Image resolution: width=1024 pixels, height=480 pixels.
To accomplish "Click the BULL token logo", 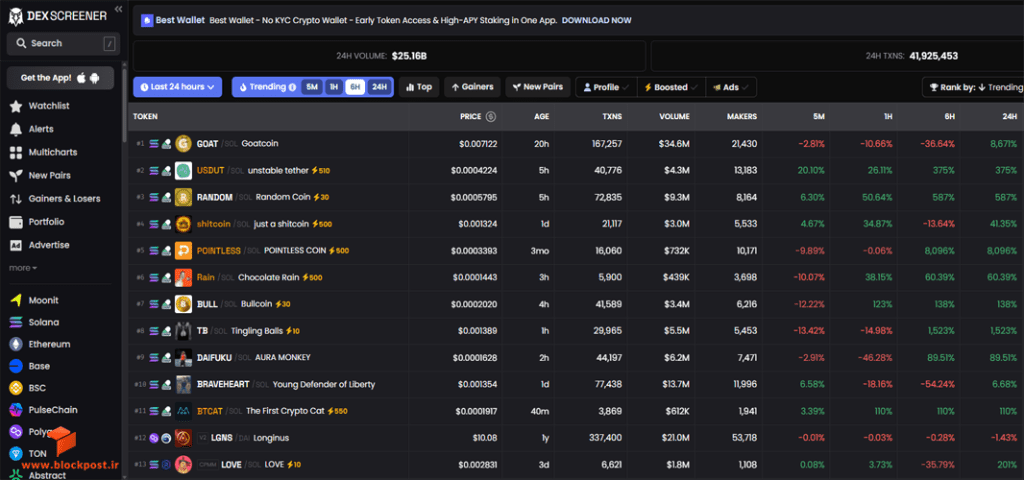I will click(x=184, y=304).
